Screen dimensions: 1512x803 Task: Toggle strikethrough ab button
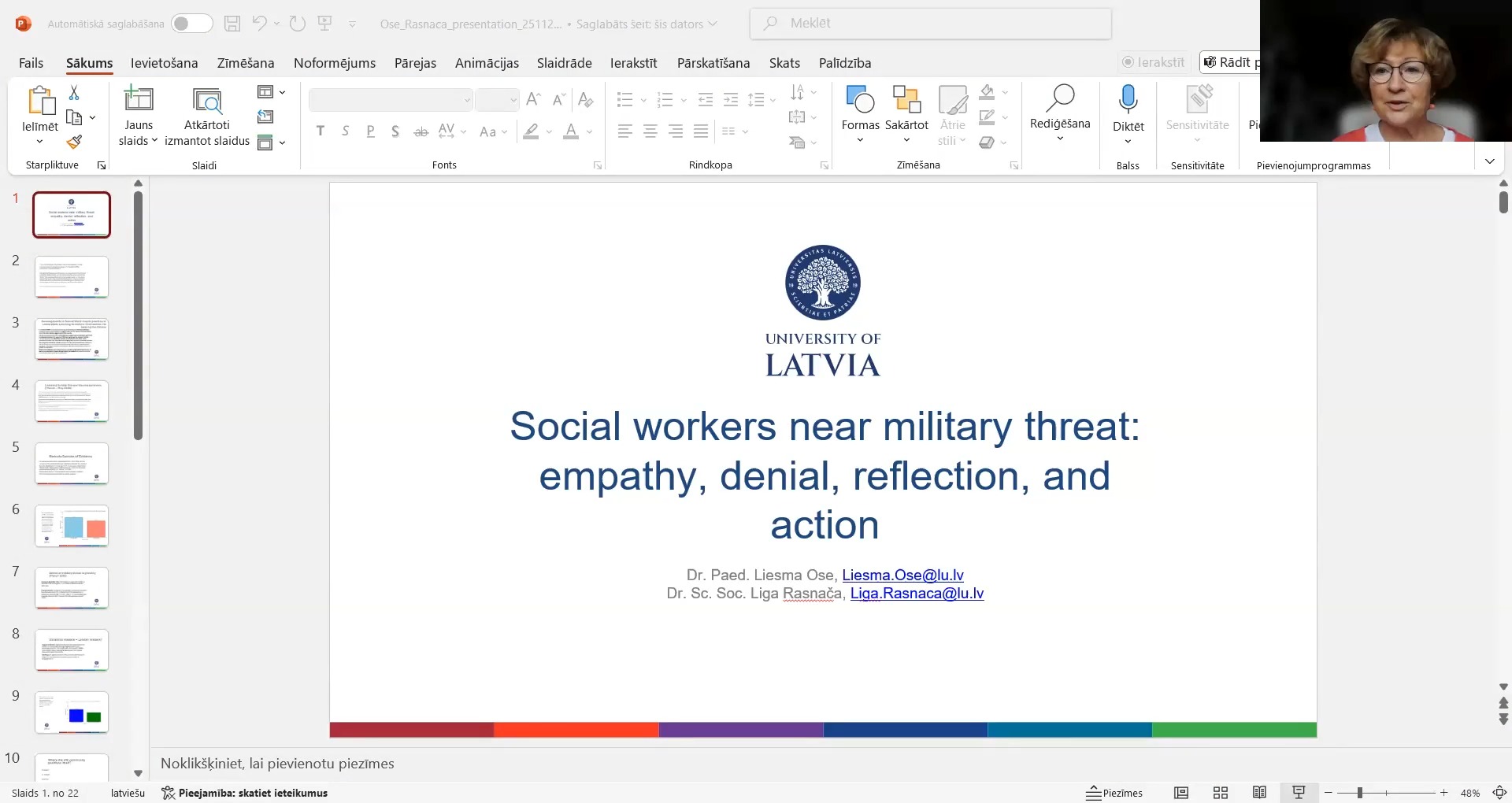tap(421, 131)
